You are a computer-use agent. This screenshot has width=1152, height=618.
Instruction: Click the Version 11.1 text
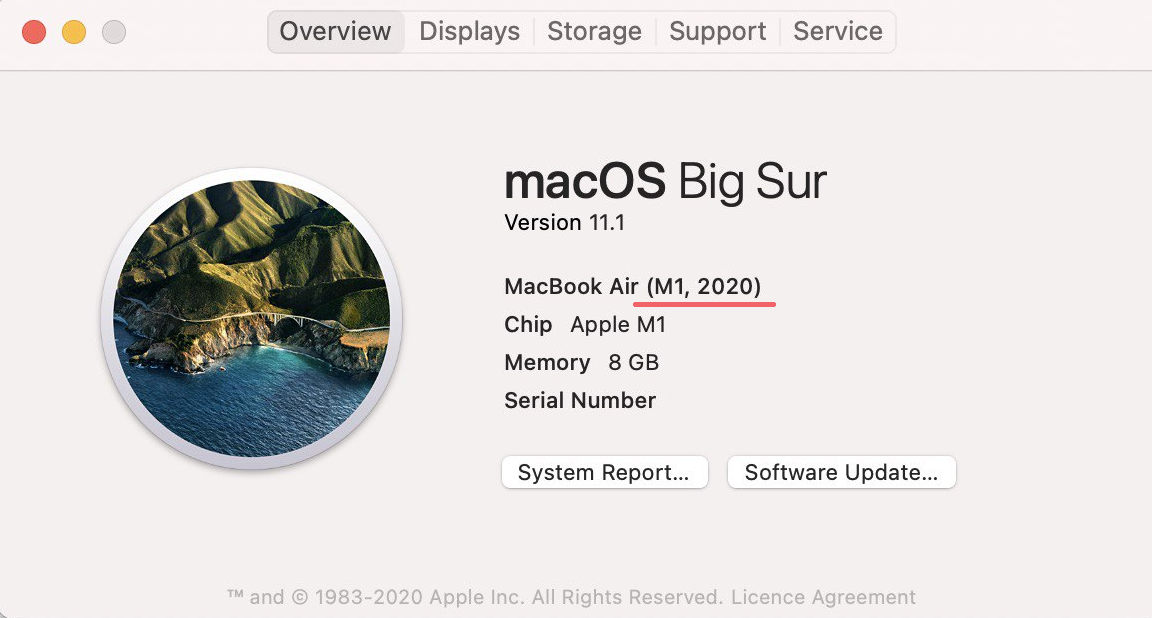[x=564, y=222]
